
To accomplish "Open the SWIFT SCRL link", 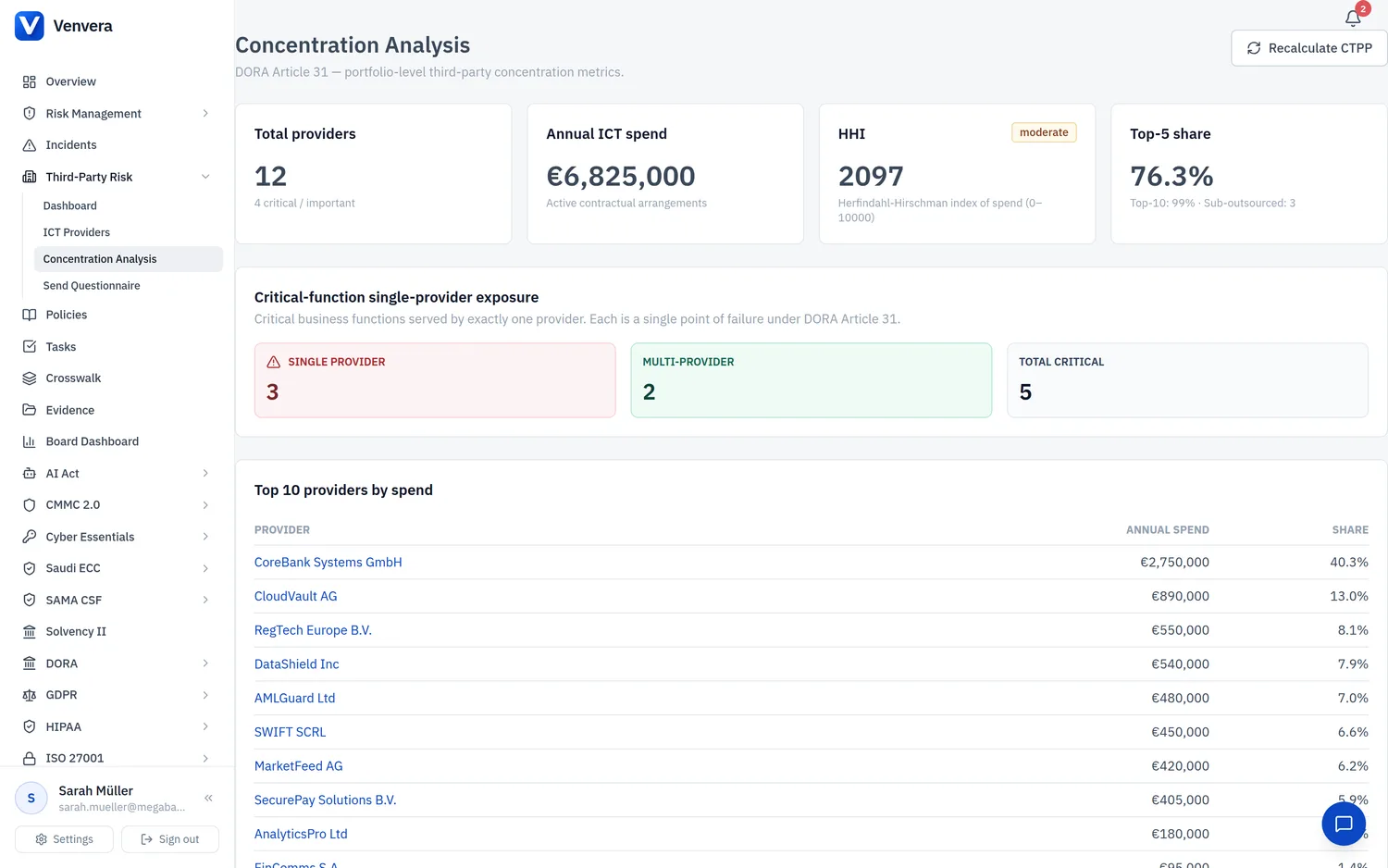I will coord(291,732).
